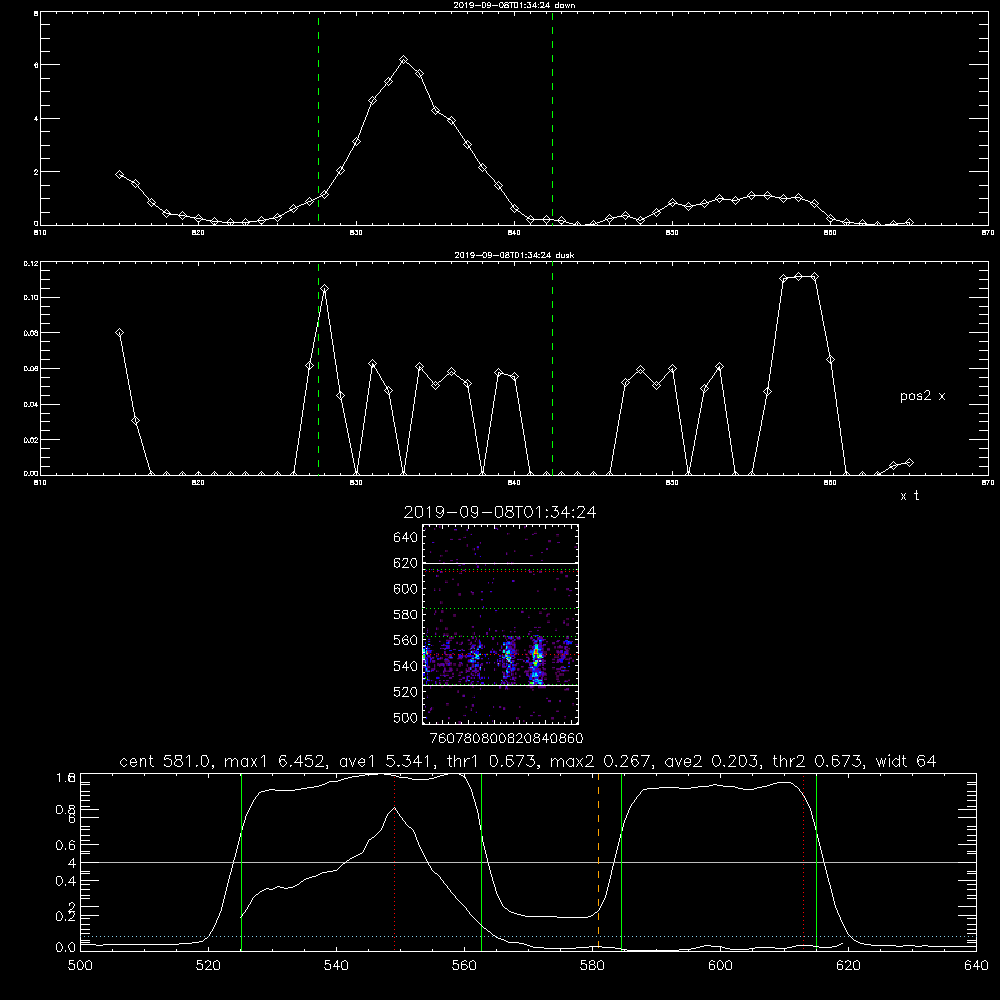Click the 'cent 581.0' value
This screenshot has height=1000, width=1000.
tap(168, 761)
